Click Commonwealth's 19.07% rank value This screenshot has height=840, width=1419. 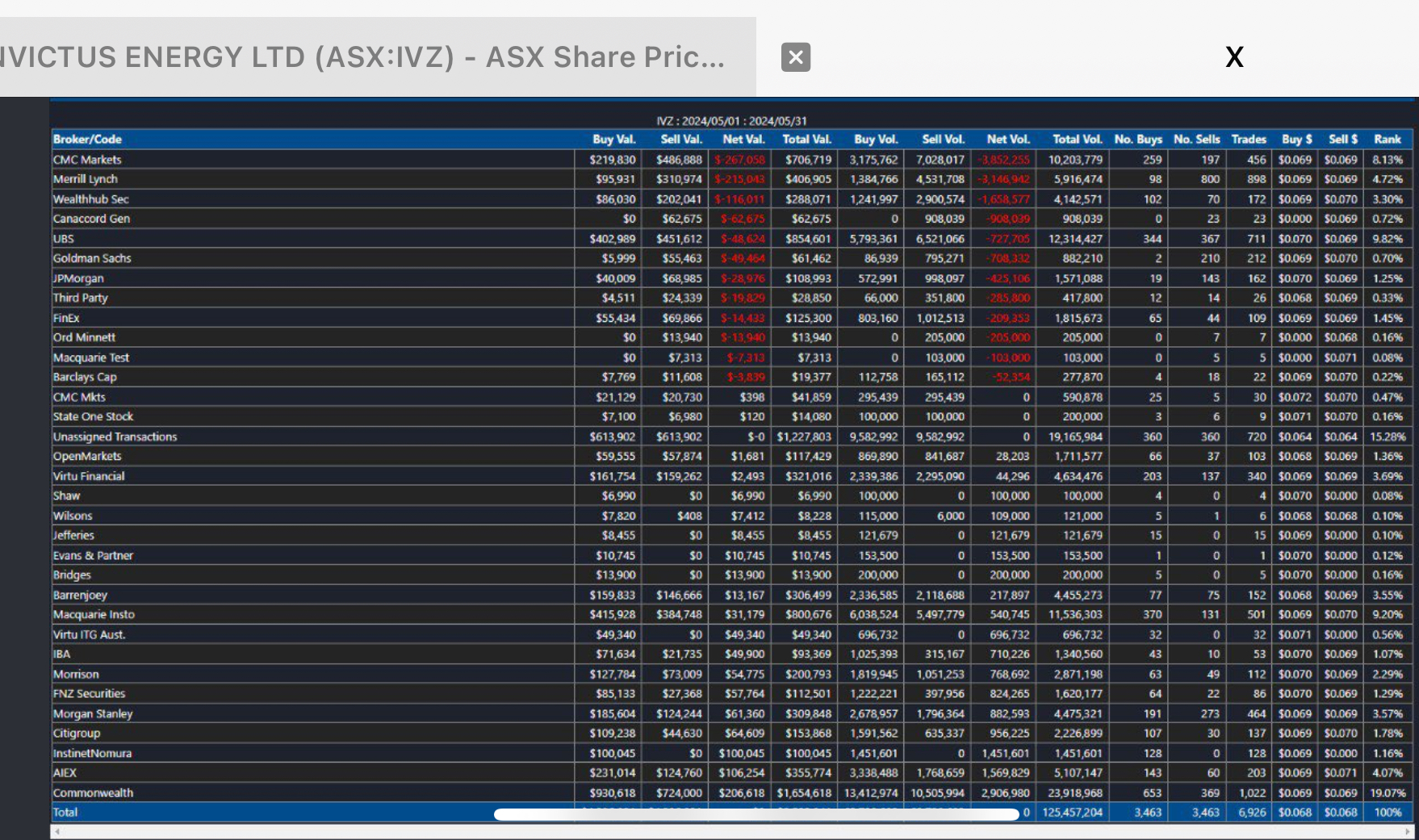[1388, 793]
